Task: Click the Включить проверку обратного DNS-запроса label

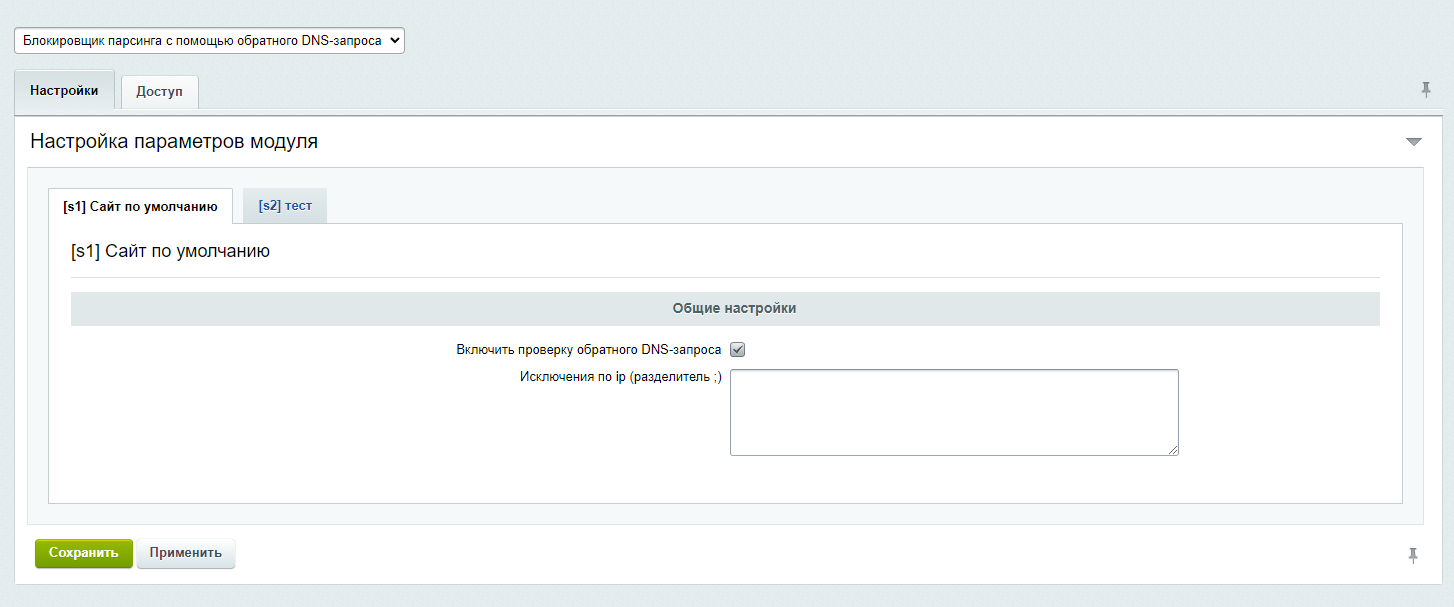Action: coord(588,350)
